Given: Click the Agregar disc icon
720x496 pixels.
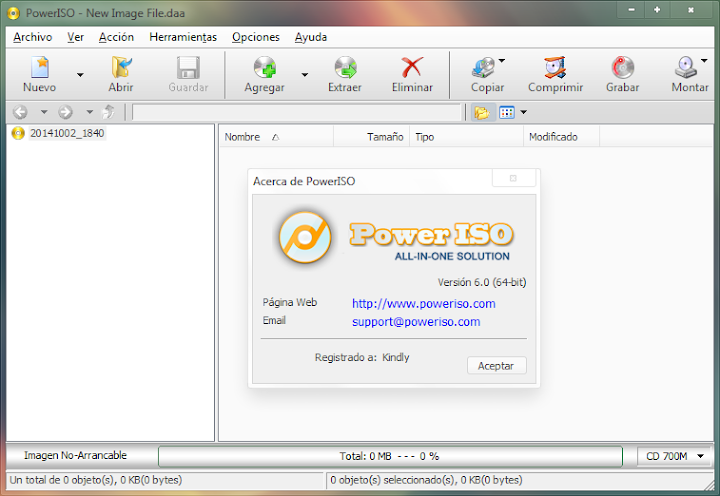Looking at the screenshot, I should (265, 68).
